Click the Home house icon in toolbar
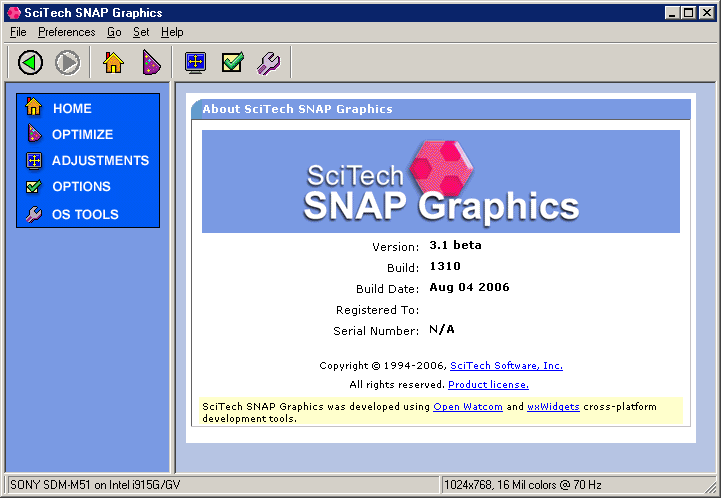 [113, 62]
